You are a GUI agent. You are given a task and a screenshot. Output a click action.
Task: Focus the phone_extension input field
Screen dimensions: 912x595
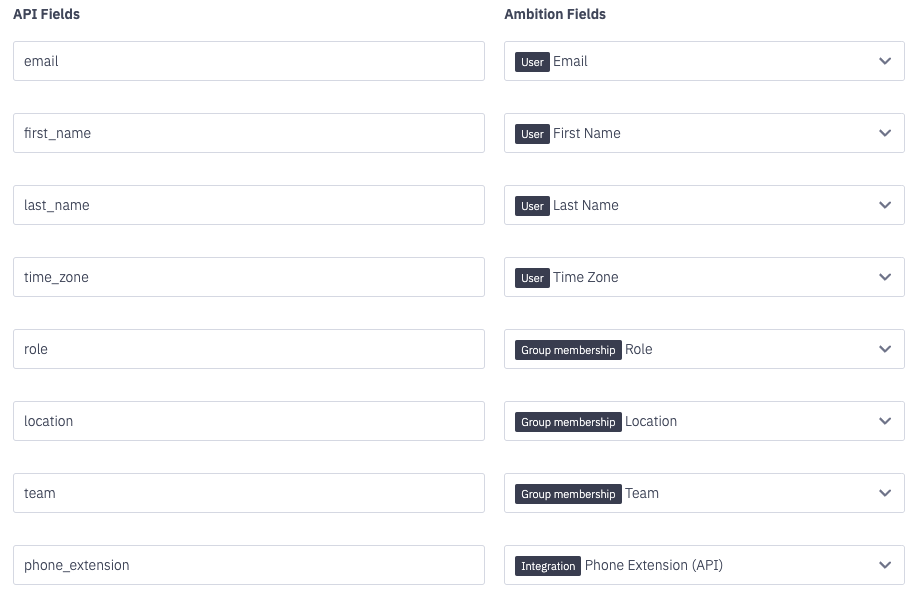pyautogui.click(x=248, y=565)
